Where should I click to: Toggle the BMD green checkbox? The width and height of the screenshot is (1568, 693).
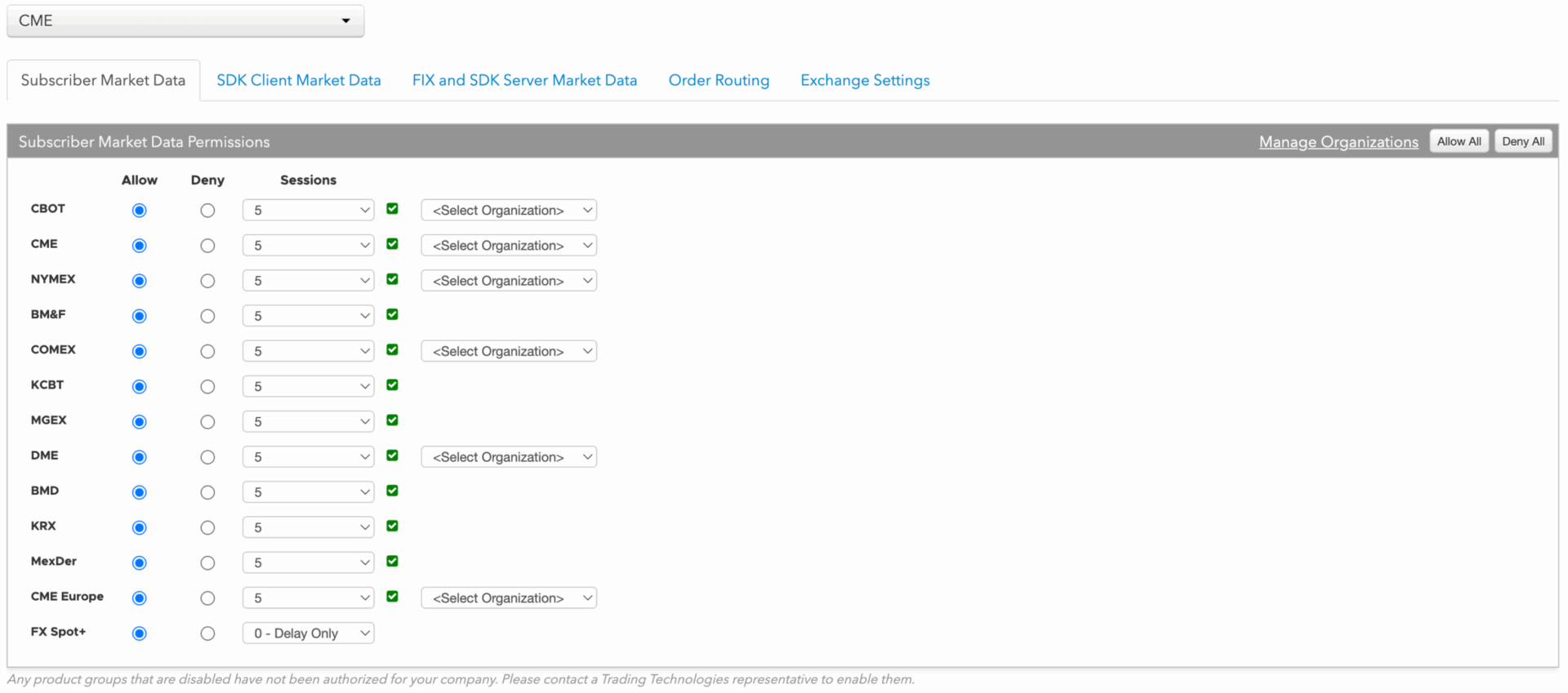393,491
